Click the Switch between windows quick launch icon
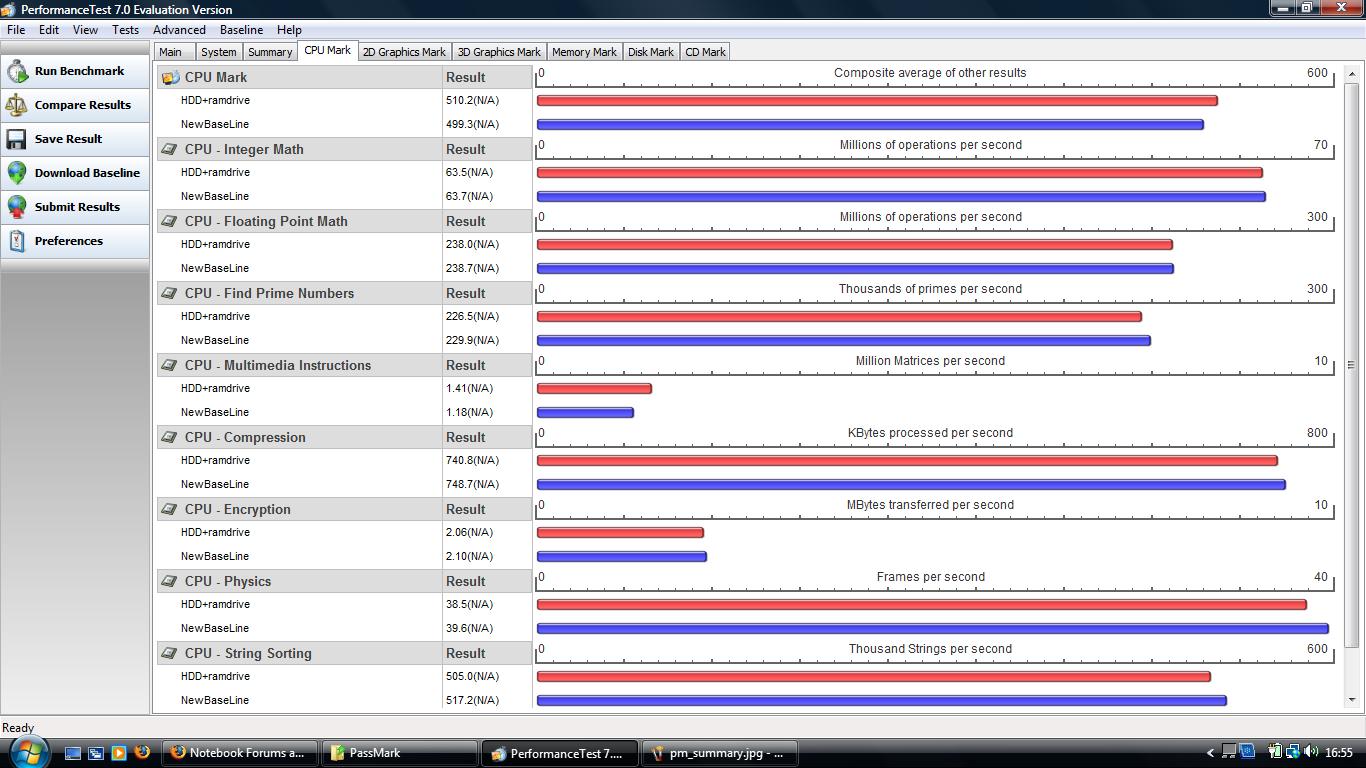Viewport: 1366px width, 768px height. [x=96, y=753]
